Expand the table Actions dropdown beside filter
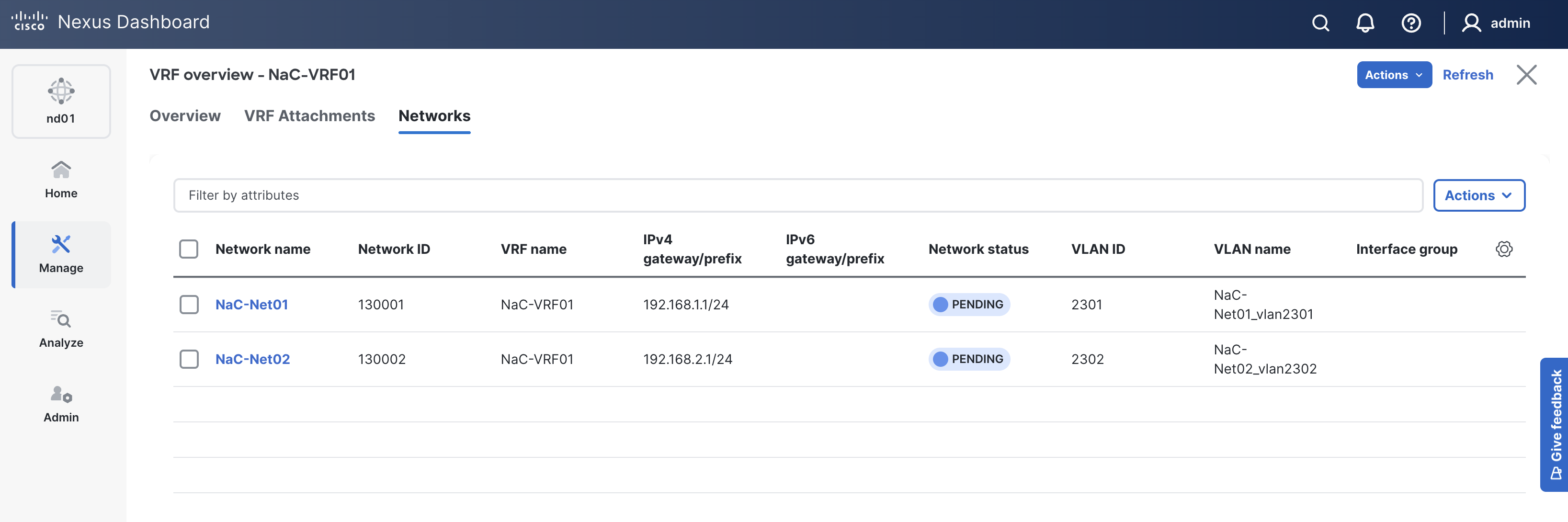This screenshot has height=522, width=1568. 1478,195
